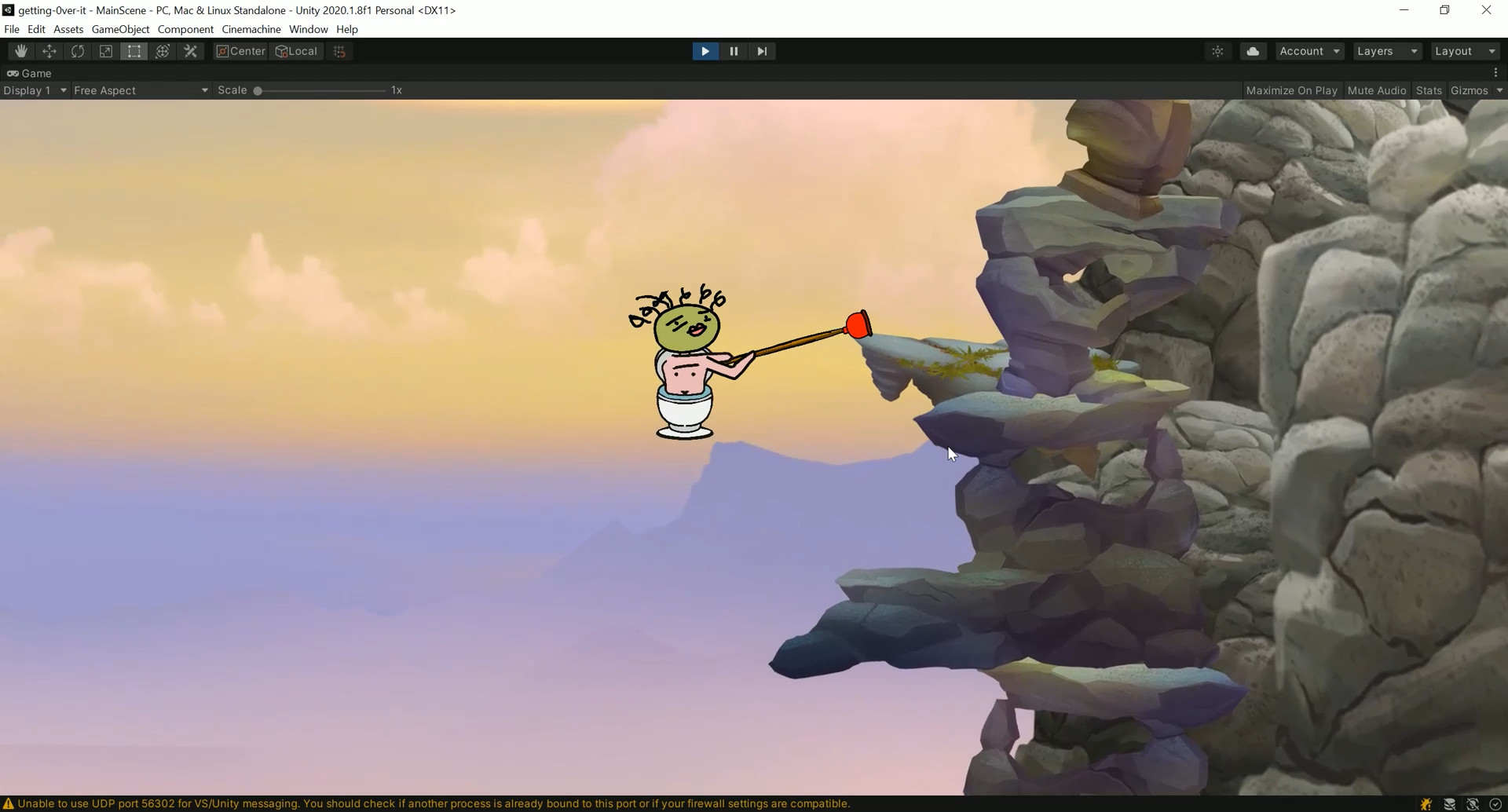The image size is (1508, 812).
Task: Open the Layers dropdown
Action: (1387, 51)
